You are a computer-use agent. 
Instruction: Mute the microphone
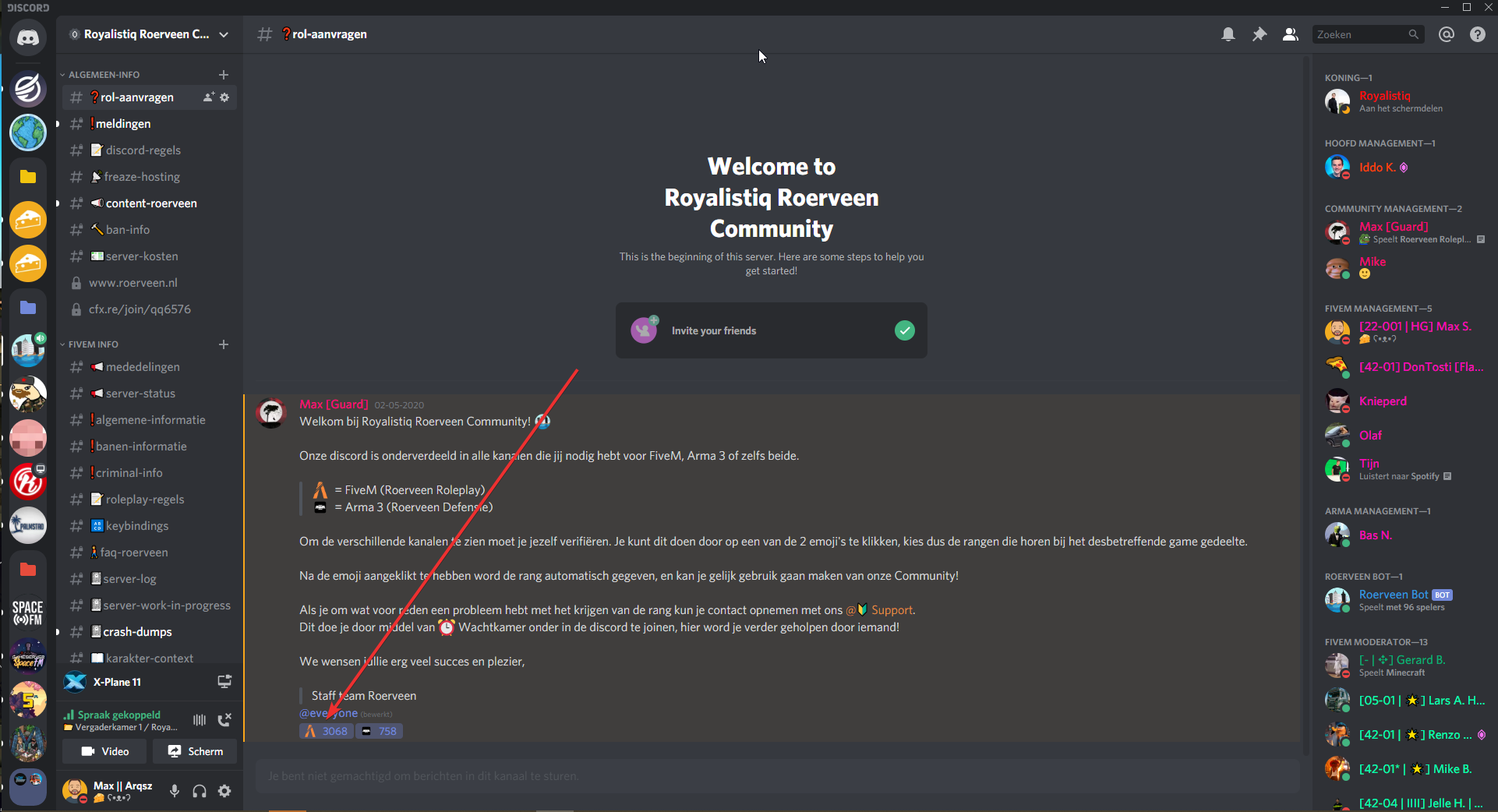click(x=175, y=791)
